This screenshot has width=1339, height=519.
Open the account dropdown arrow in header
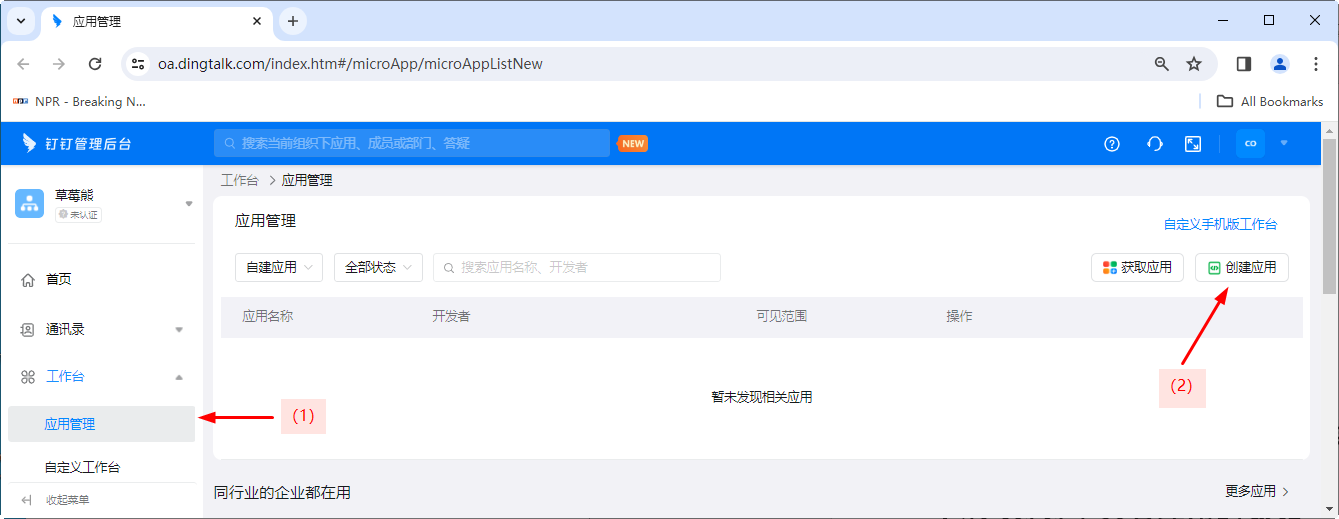coord(1284,143)
